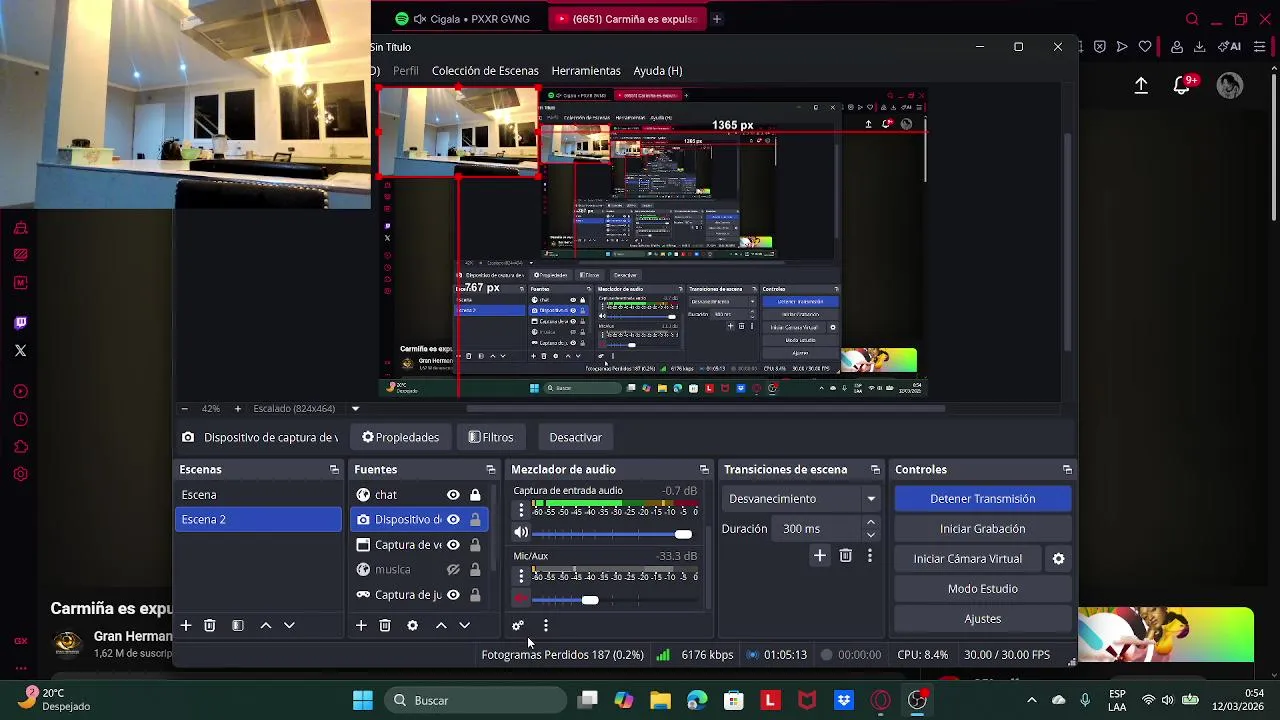Move selected source up in Fuentes
The height and width of the screenshot is (720, 1280).
tap(441, 625)
